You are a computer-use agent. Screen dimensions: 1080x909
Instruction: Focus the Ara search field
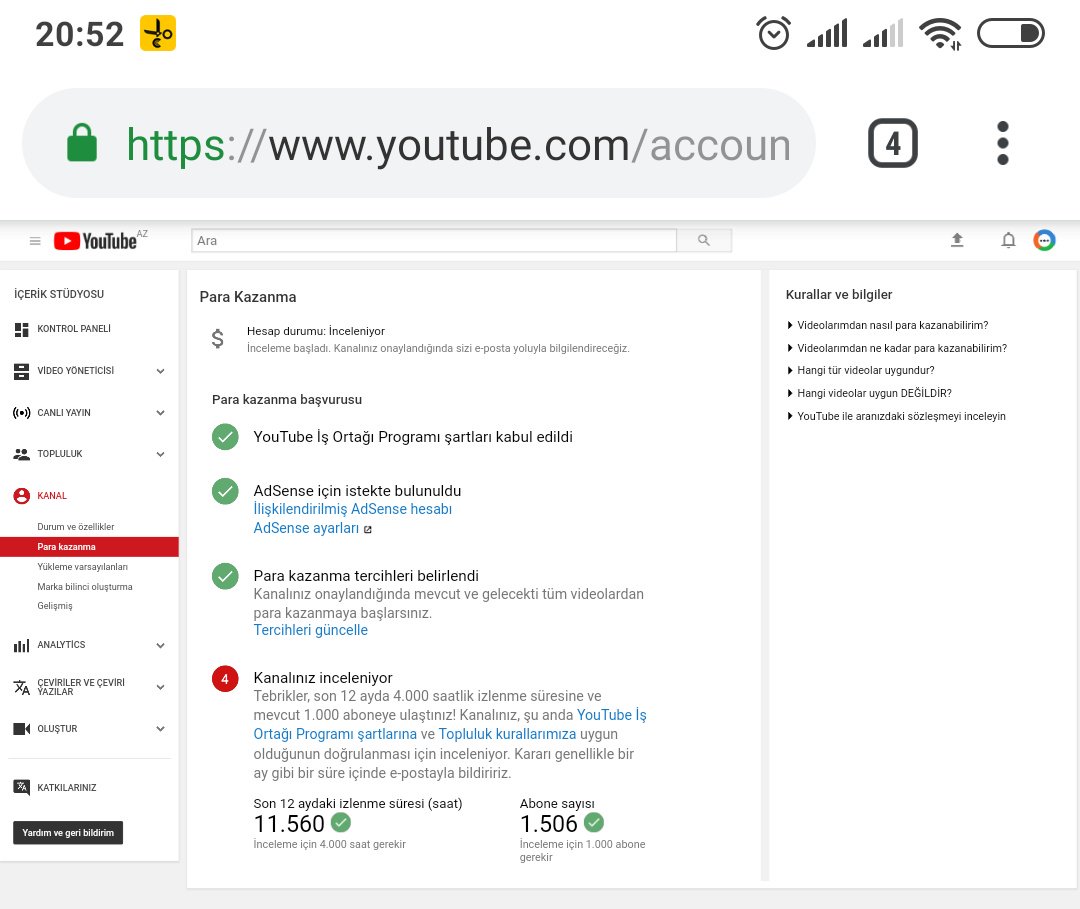click(434, 240)
